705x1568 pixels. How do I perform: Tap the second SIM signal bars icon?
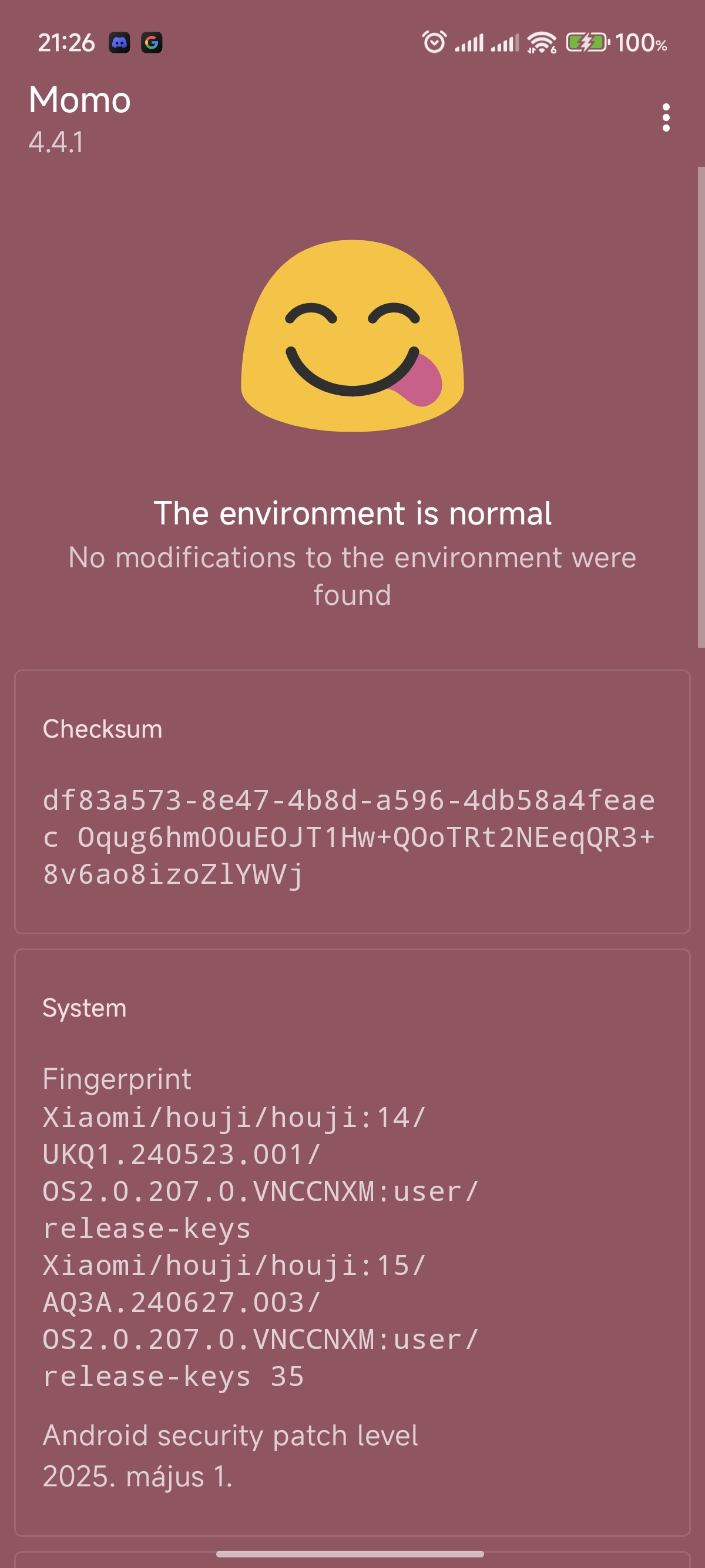coord(505,43)
